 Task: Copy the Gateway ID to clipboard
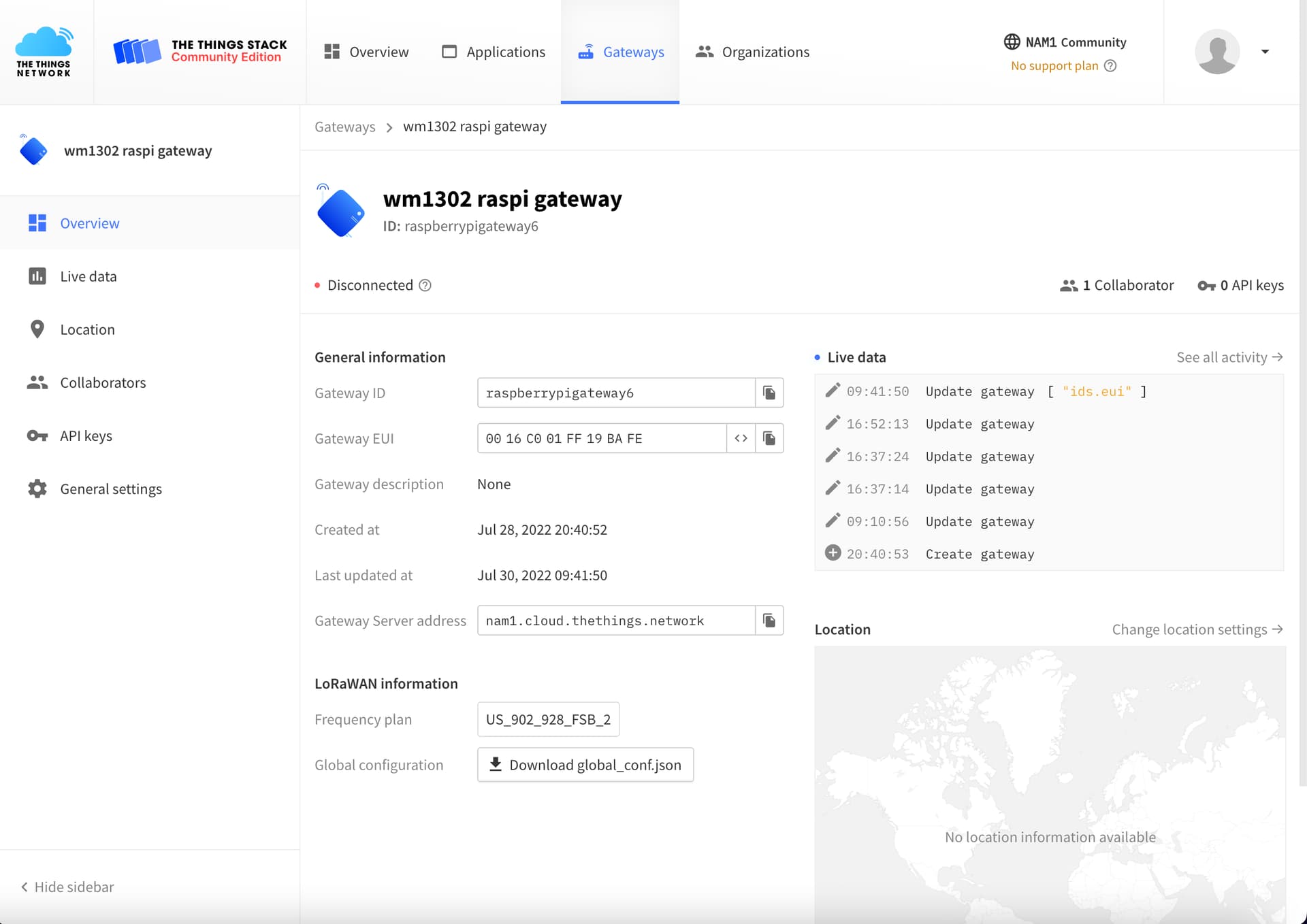click(769, 393)
